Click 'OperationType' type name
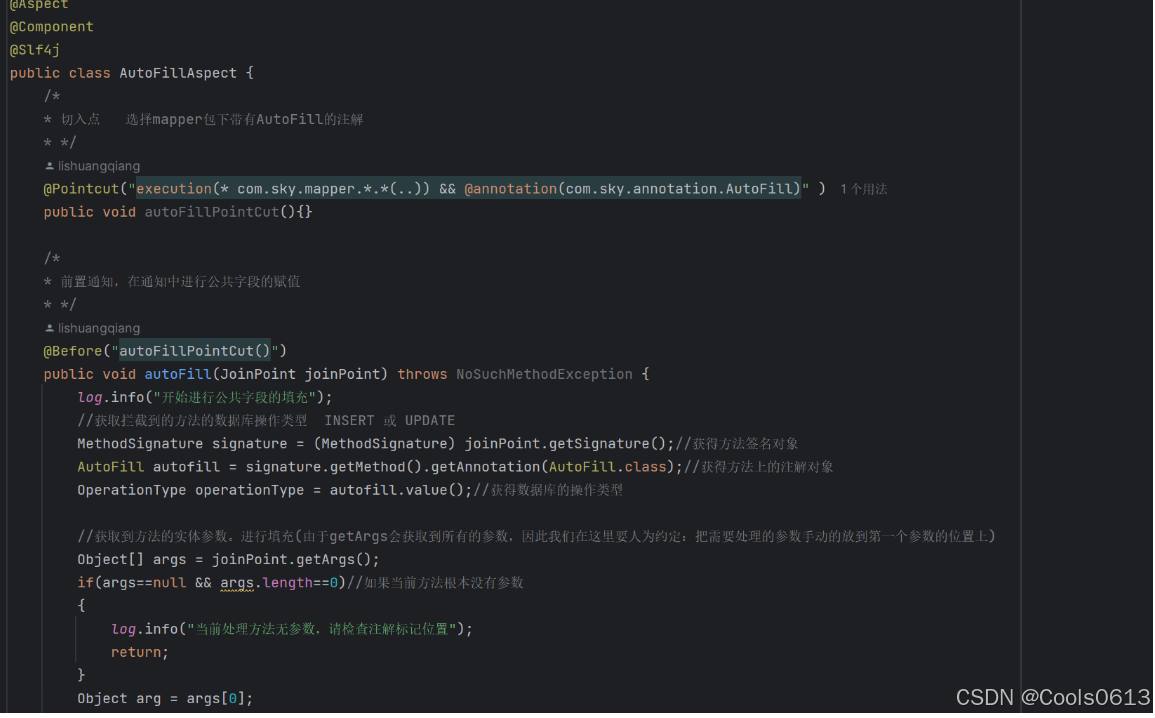 click(132, 490)
